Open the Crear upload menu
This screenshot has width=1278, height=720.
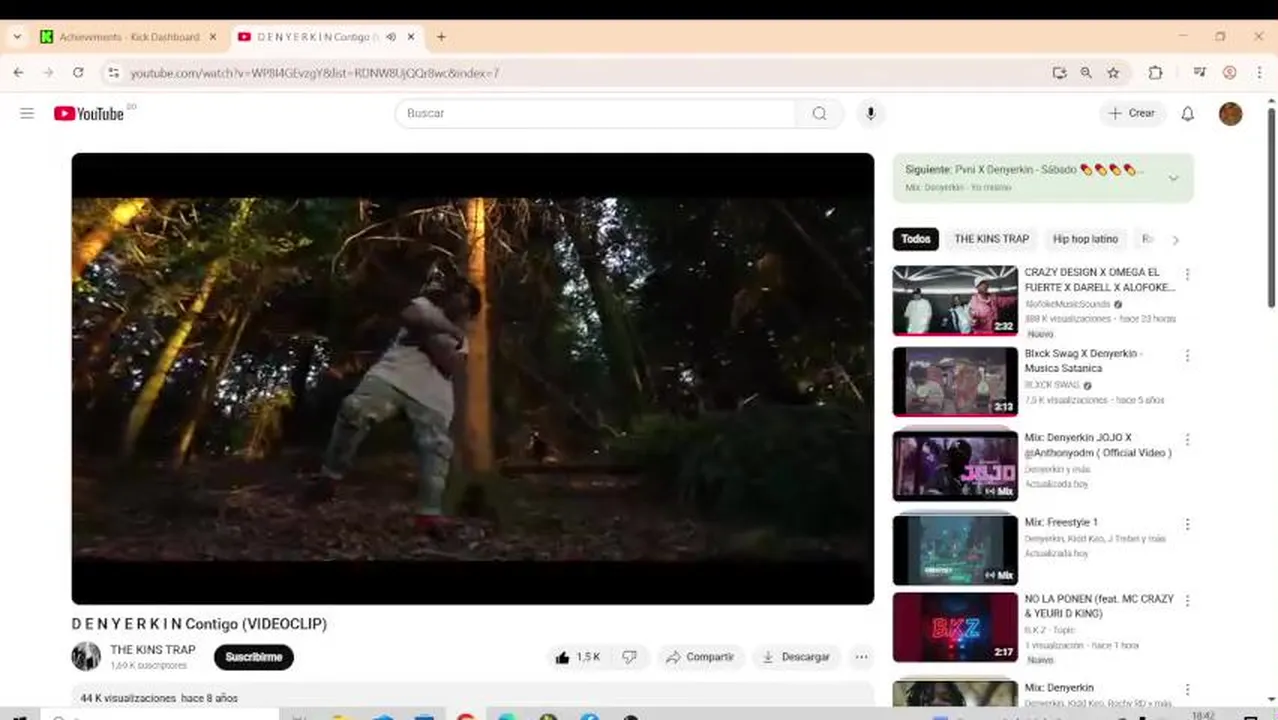[1131, 113]
